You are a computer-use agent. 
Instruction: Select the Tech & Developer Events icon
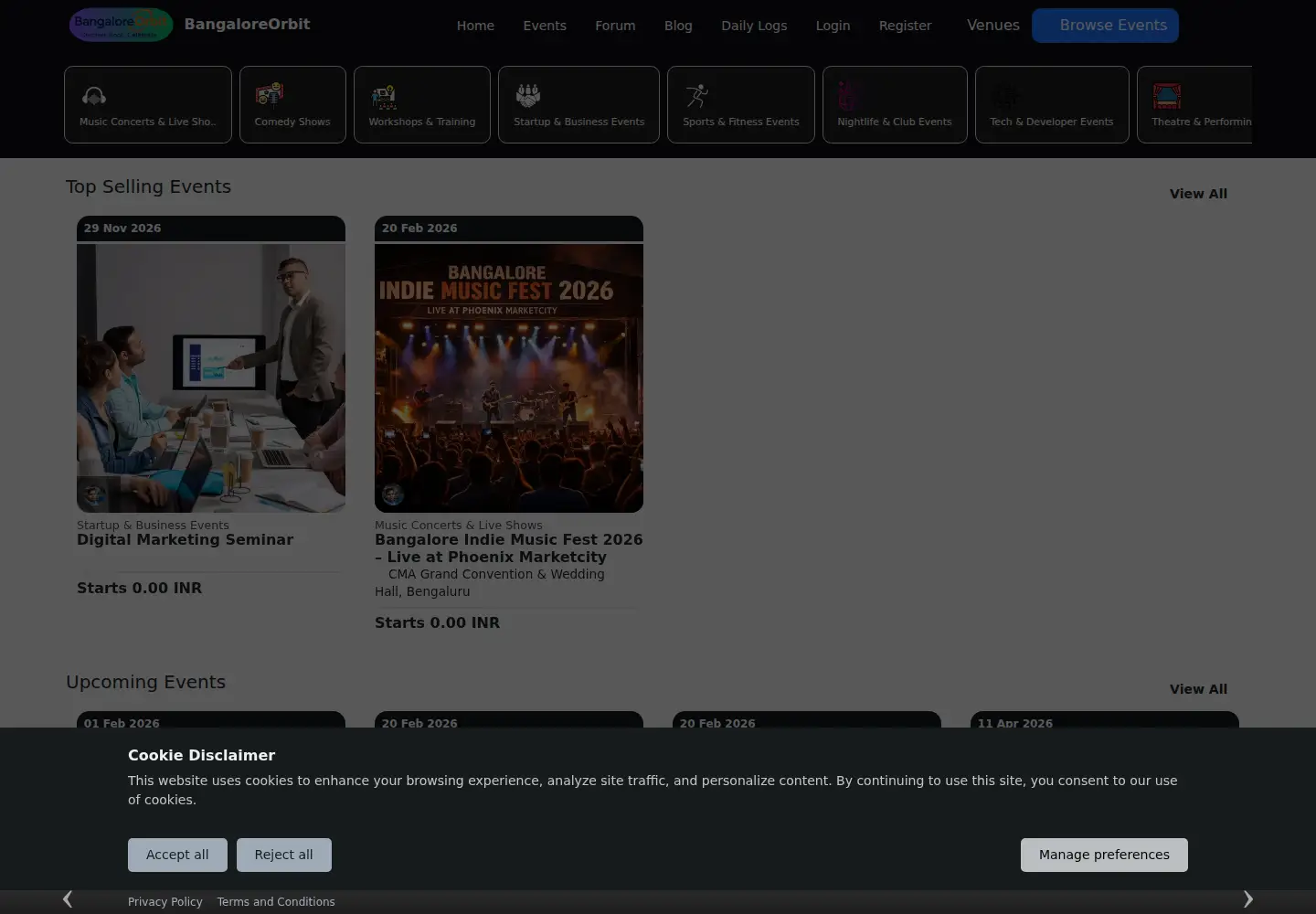coord(1005,95)
